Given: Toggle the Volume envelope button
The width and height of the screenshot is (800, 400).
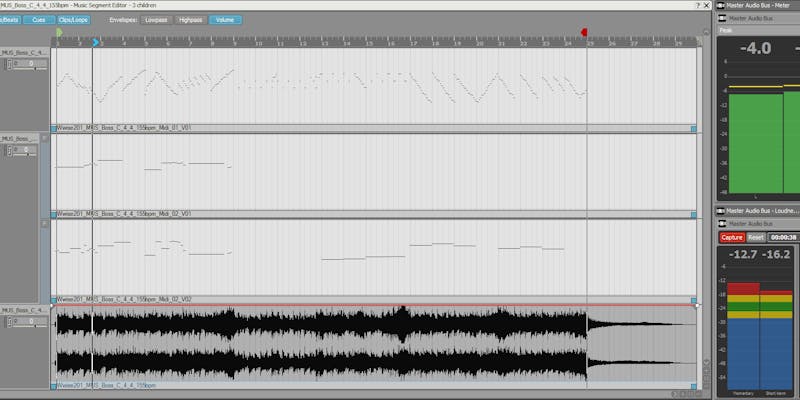Looking at the screenshot, I should [225, 19].
